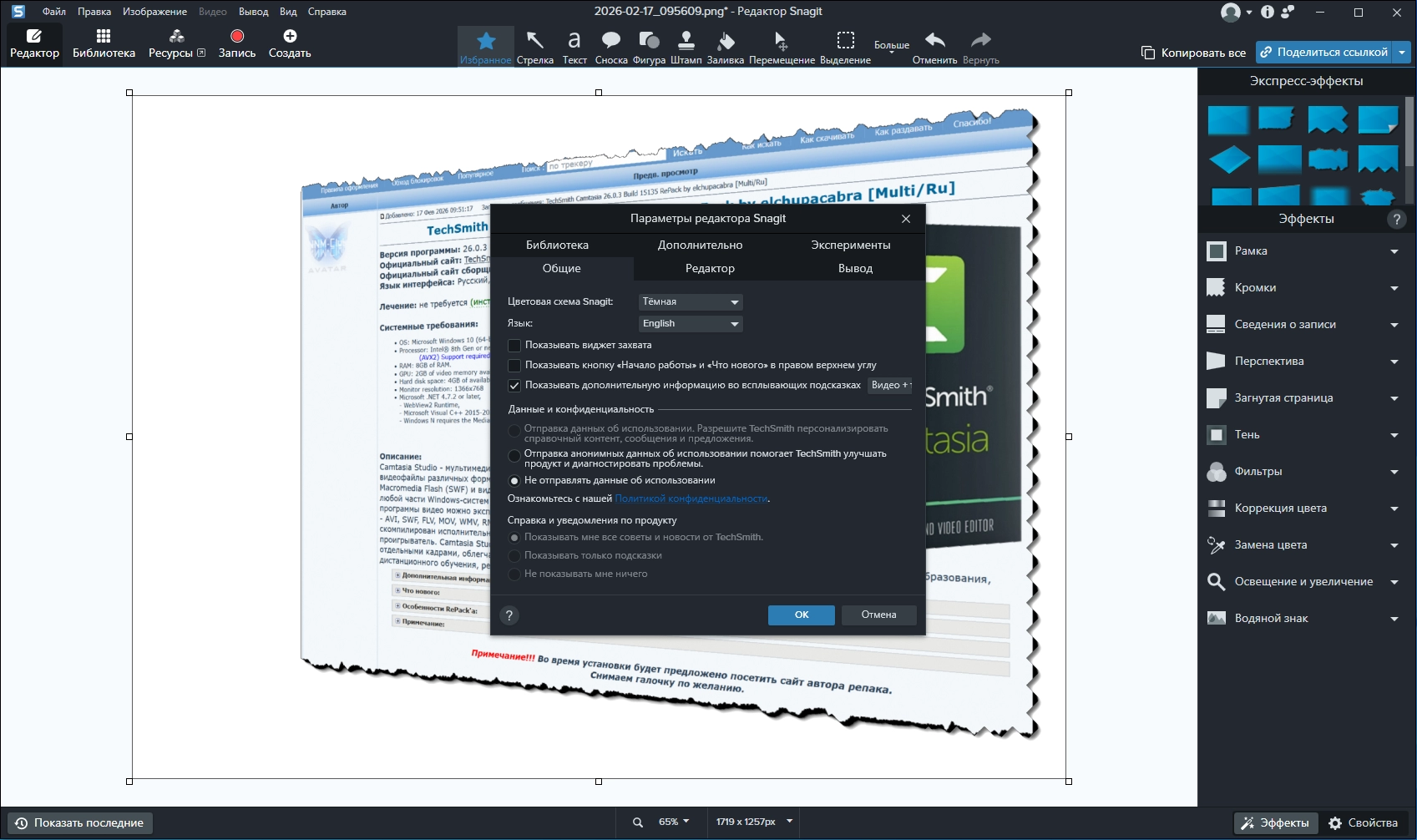Viewport: 1417px width, 840px height.
Task: Switch to Редактор mode
Action: pyautogui.click(x=34, y=43)
